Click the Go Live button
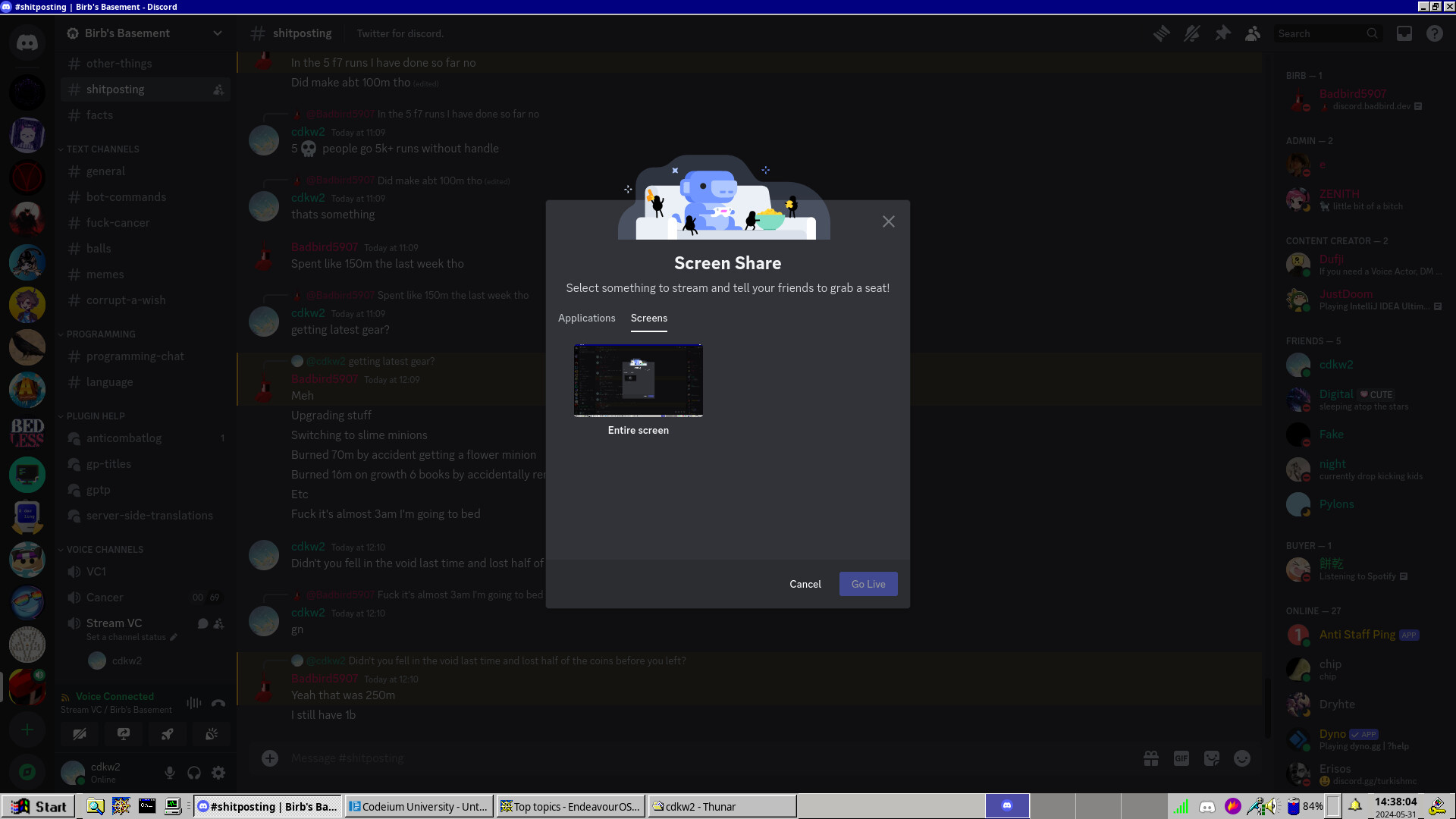Viewport: 1456px width, 819px height. tap(868, 584)
